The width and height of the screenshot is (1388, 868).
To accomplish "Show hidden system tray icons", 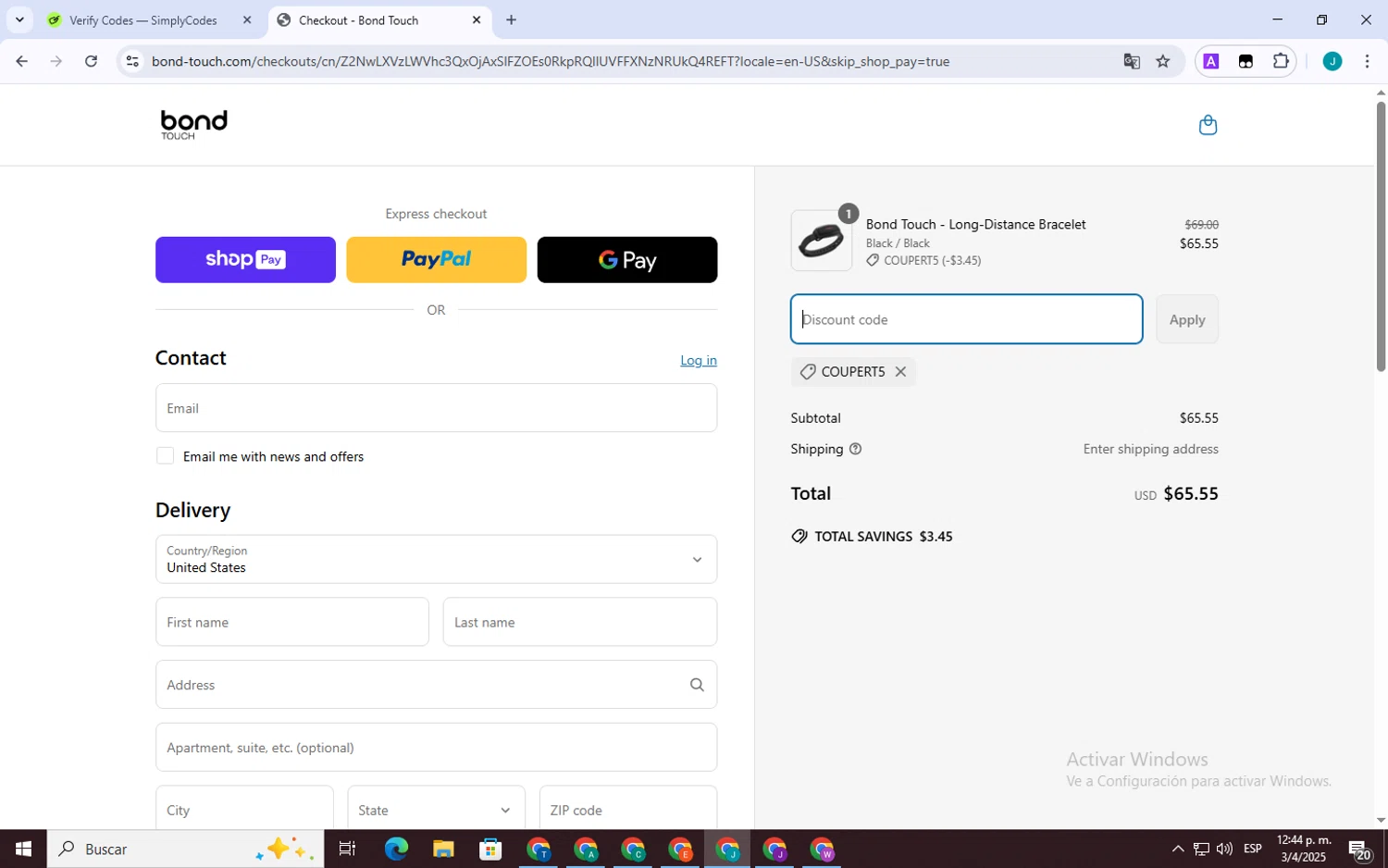I will pyautogui.click(x=1177, y=849).
